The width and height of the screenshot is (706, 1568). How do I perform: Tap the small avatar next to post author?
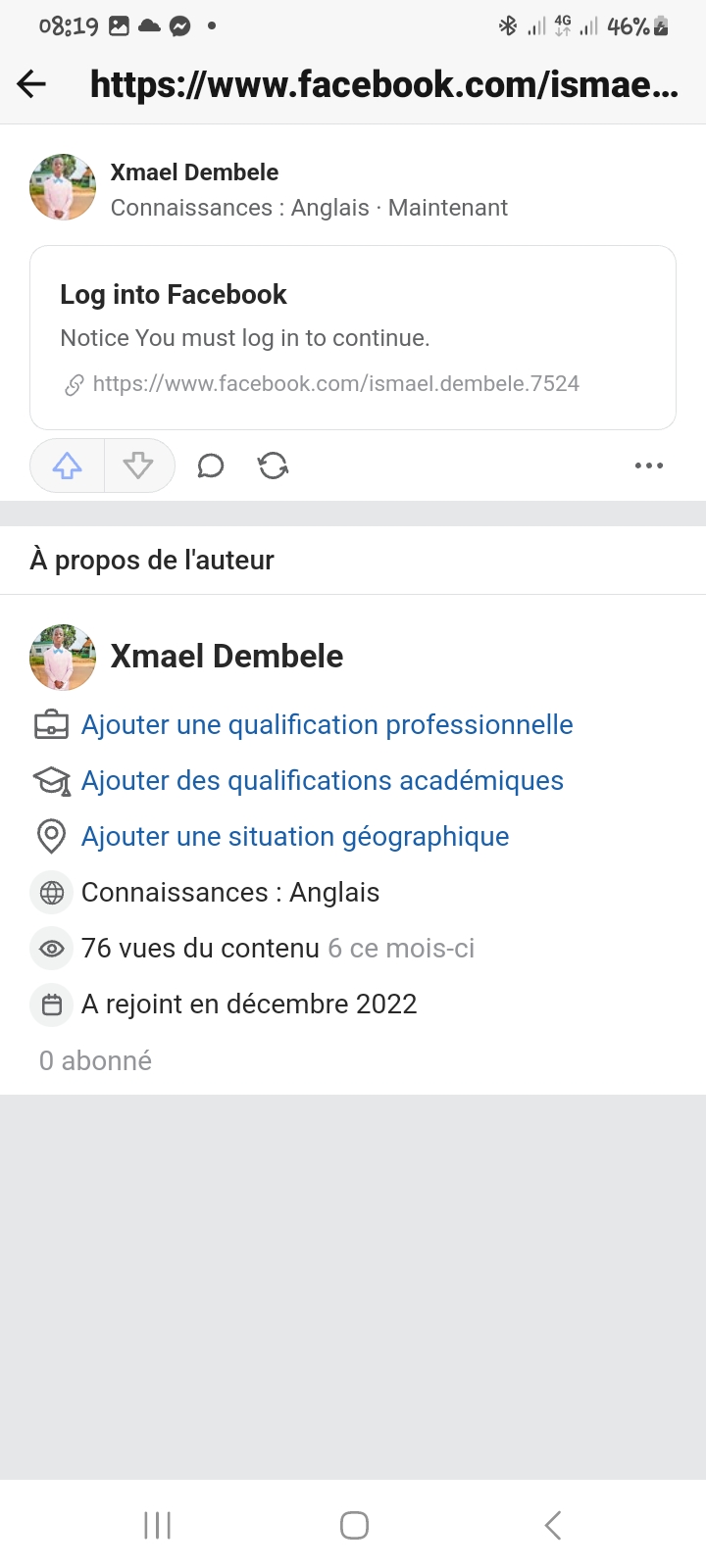pyautogui.click(x=63, y=187)
